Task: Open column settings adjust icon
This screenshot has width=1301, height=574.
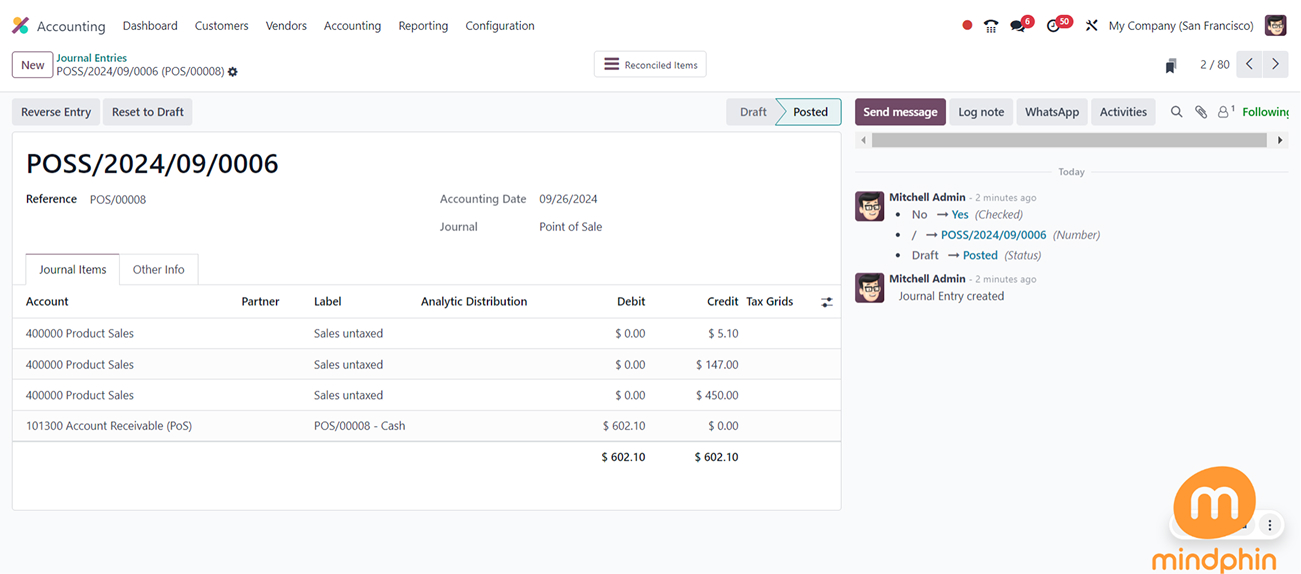Action: (x=827, y=302)
